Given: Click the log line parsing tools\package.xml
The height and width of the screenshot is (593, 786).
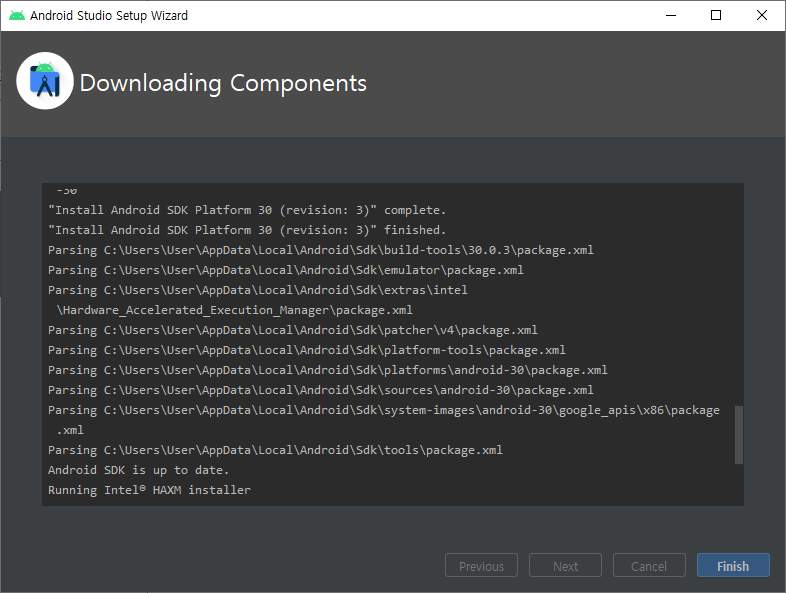Looking at the screenshot, I should point(275,450).
